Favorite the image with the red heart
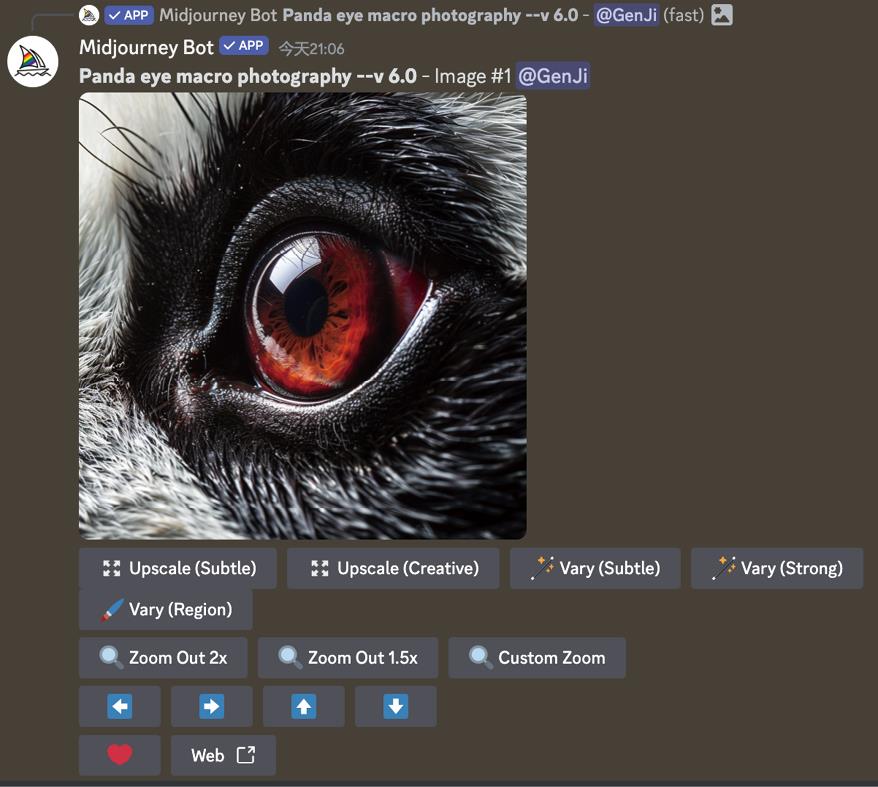This screenshot has height=787, width=878. click(x=120, y=755)
